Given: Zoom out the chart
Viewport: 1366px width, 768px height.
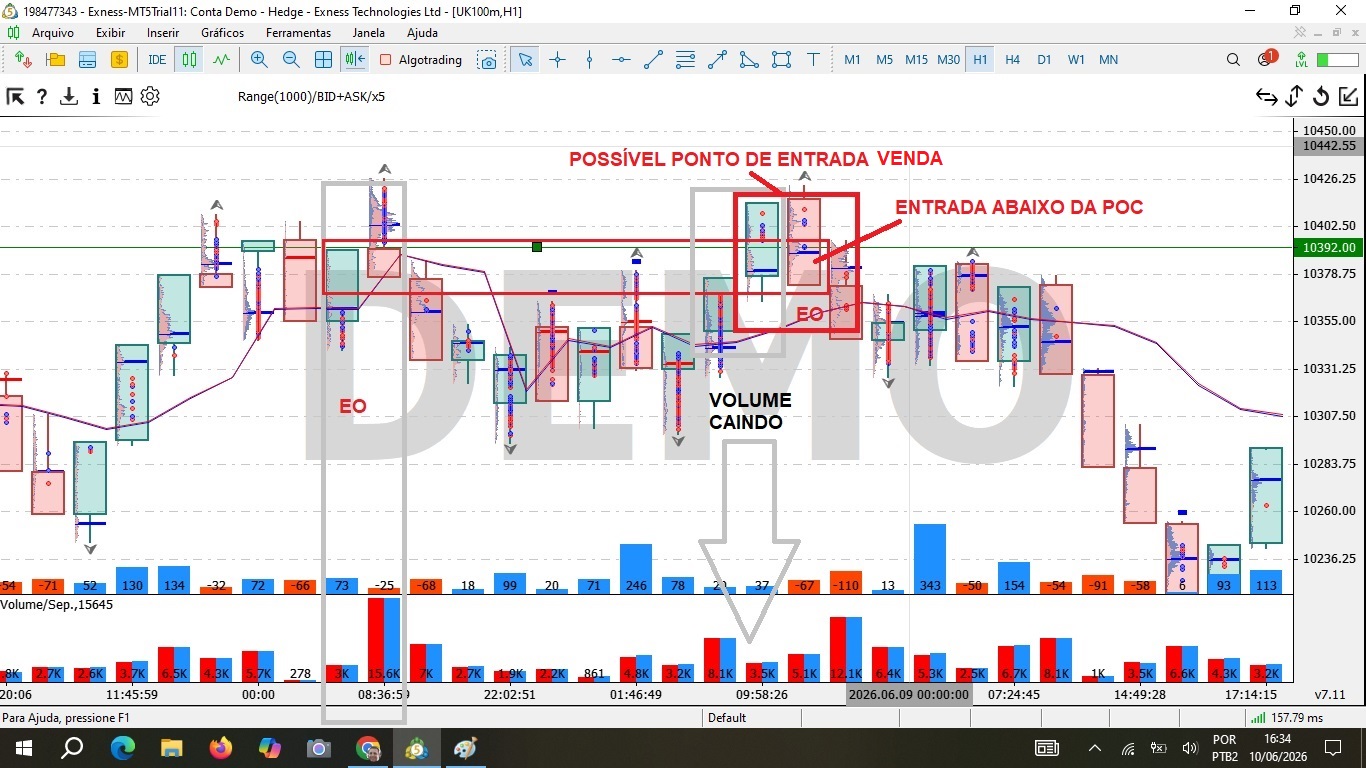Looking at the screenshot, I should click(x=291, y=60).
